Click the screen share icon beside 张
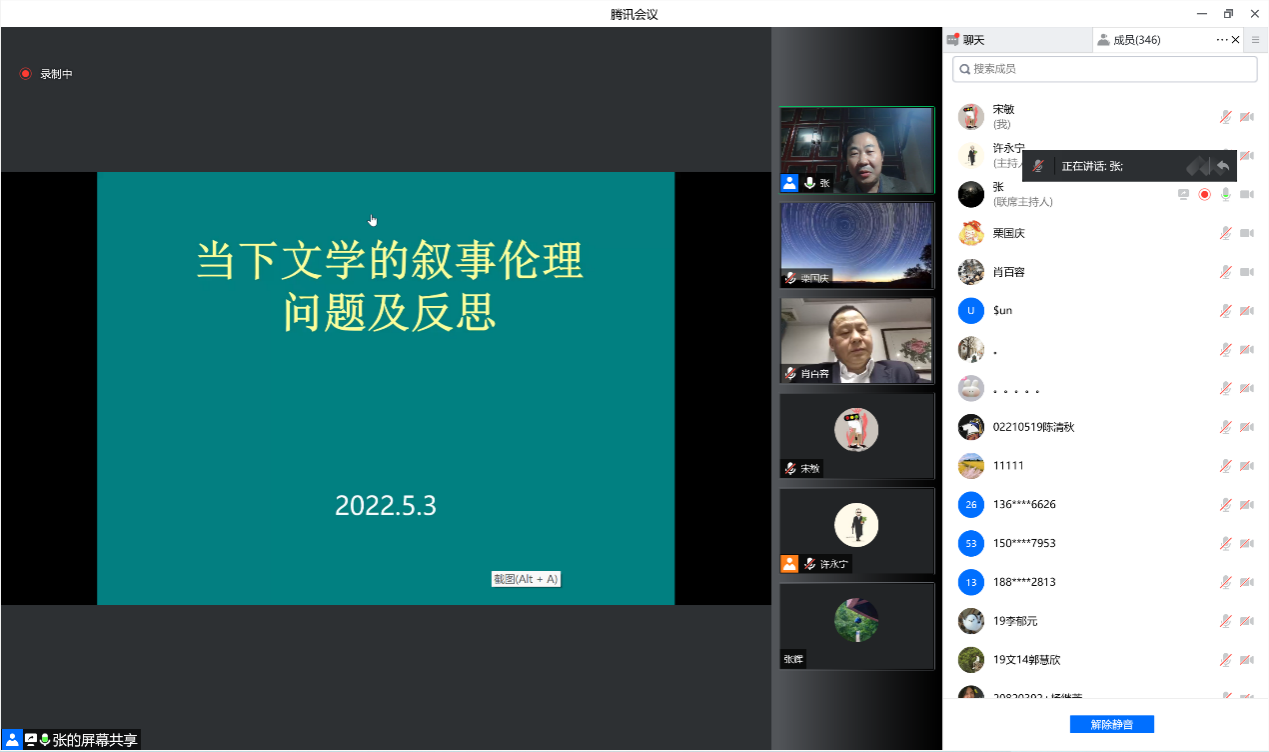This screenshot has height=752, width=1269. tap(1184, 194)
